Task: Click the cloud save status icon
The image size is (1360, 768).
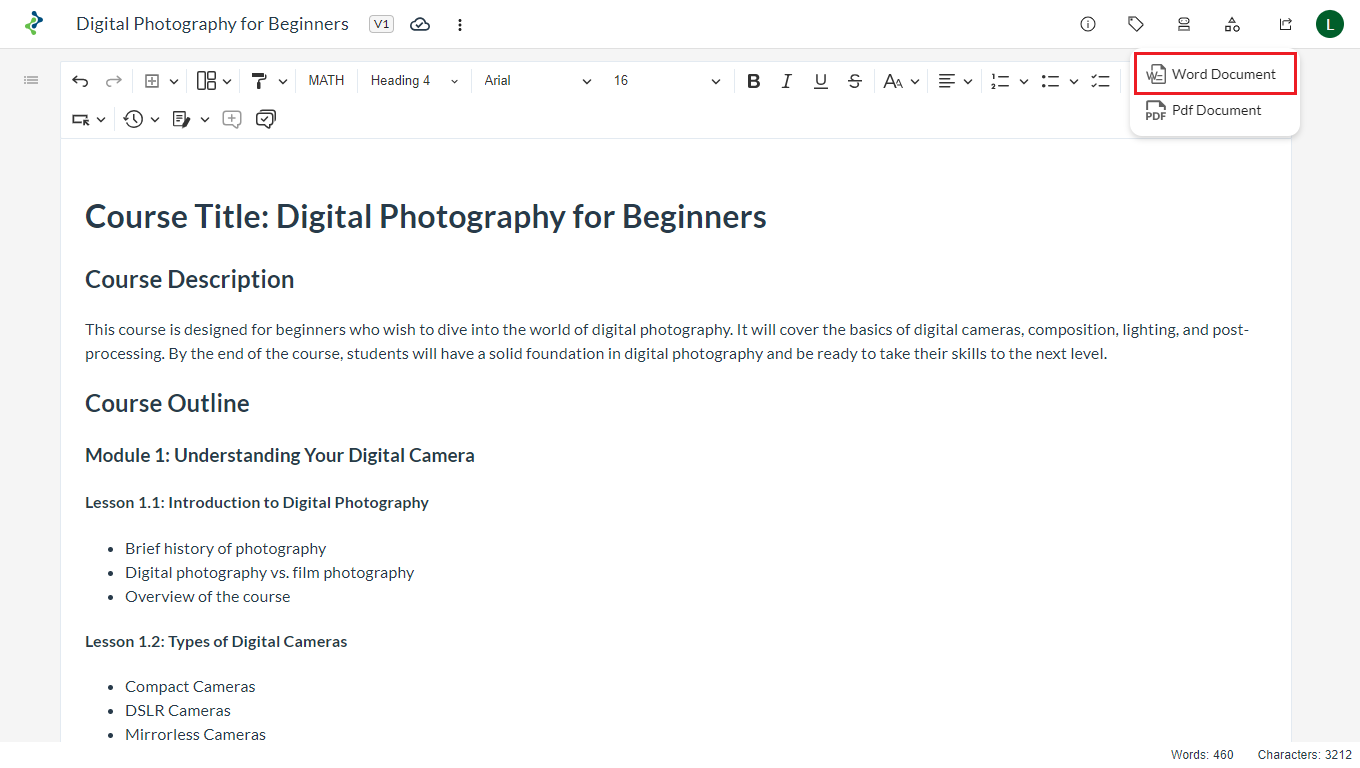Action: [420, 24]
